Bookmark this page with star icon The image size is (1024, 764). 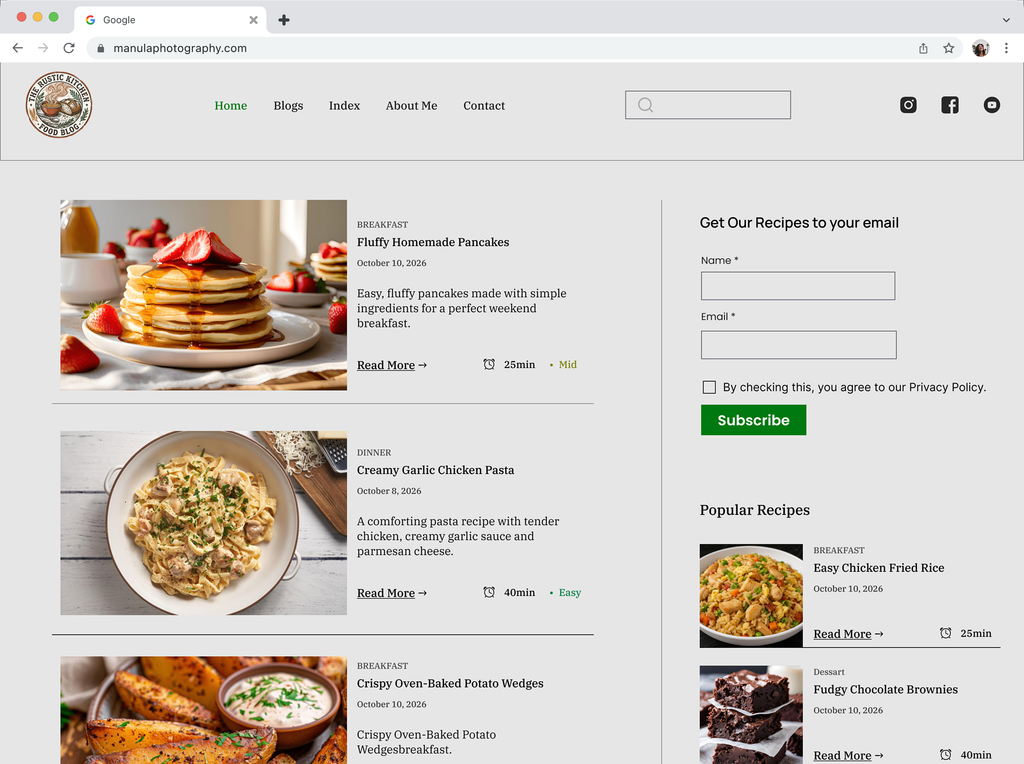(x=948, y=48)
